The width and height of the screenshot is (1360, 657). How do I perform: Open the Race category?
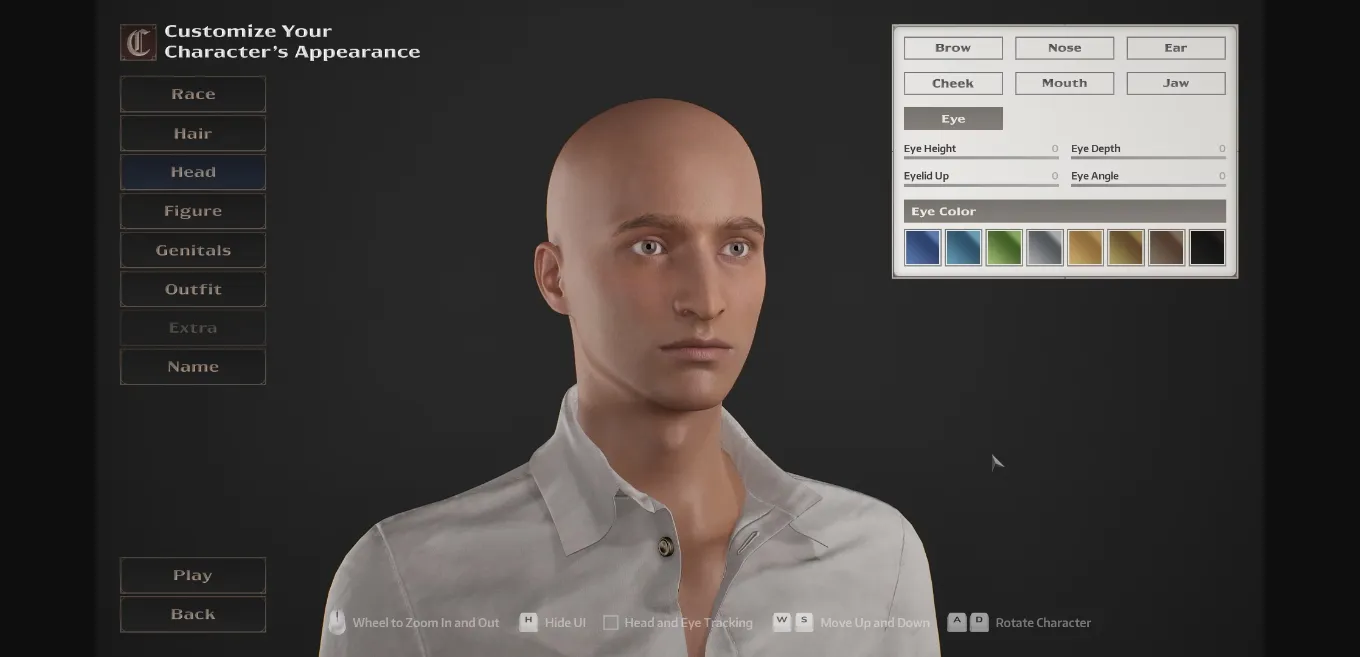(x=193, y=94)
